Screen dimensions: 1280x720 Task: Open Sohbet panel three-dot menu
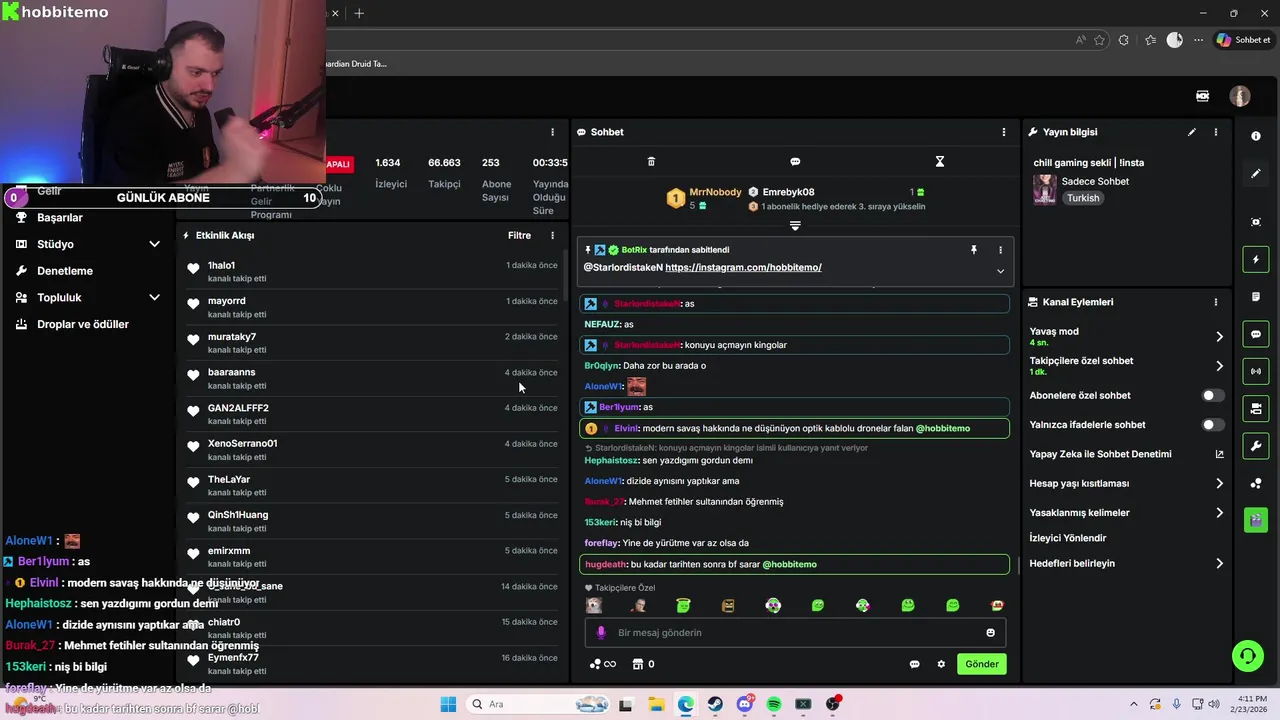(1004, 132)
